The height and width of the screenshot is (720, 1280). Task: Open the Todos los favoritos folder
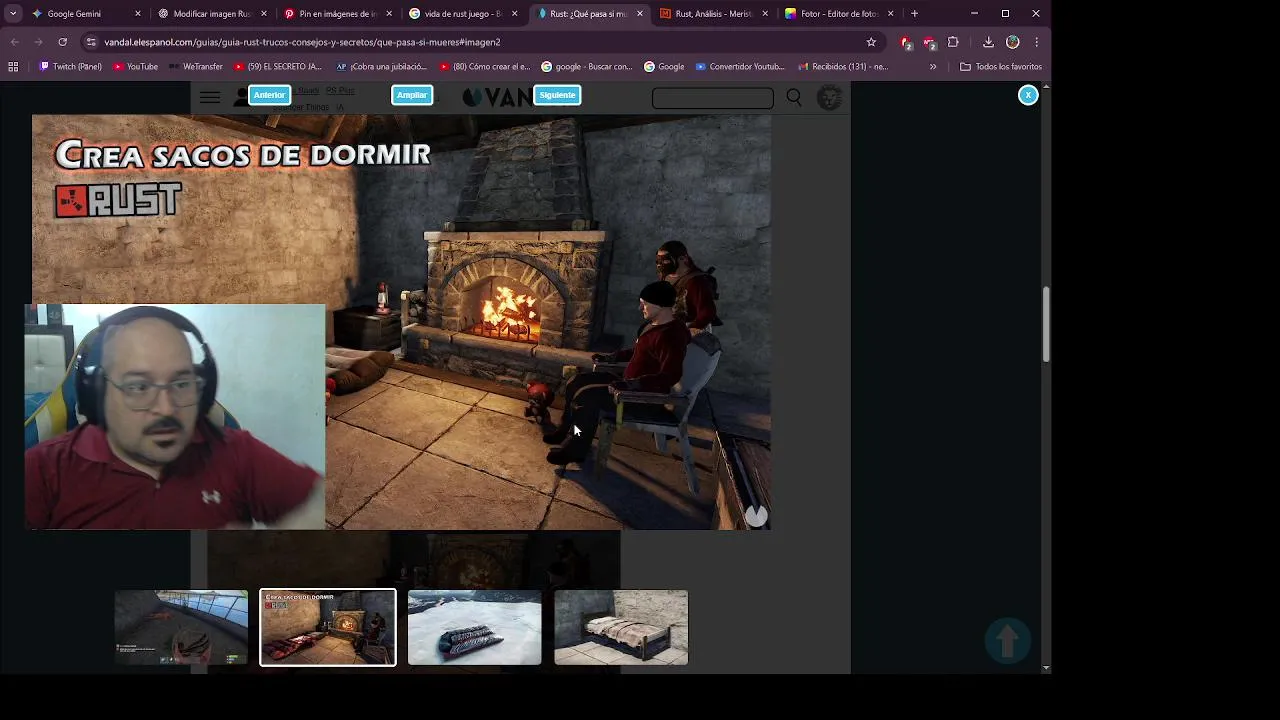1001,67
